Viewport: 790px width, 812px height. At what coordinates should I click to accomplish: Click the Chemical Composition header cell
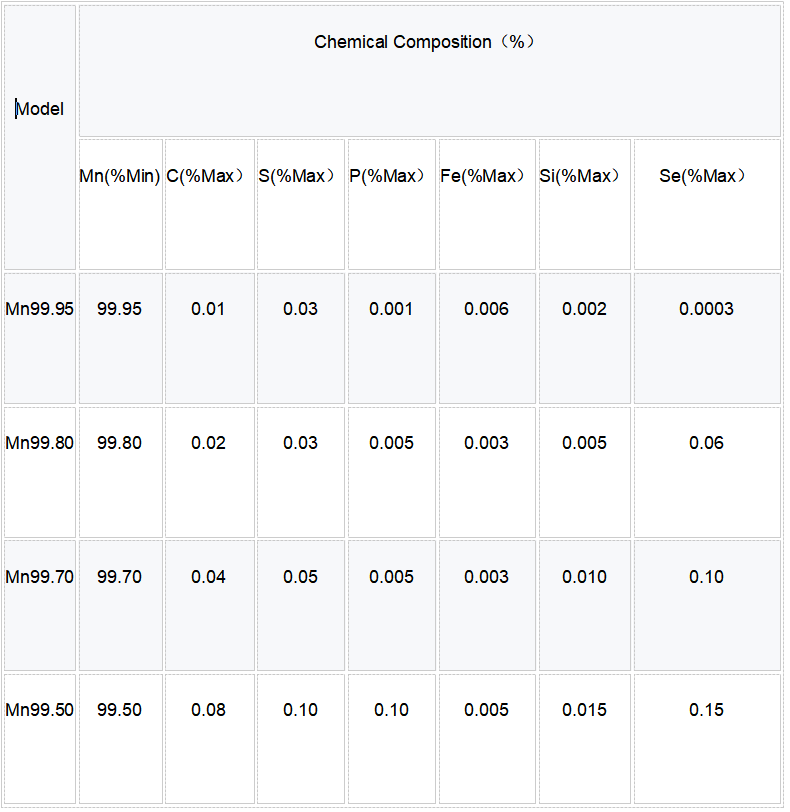tap(426, 42)
